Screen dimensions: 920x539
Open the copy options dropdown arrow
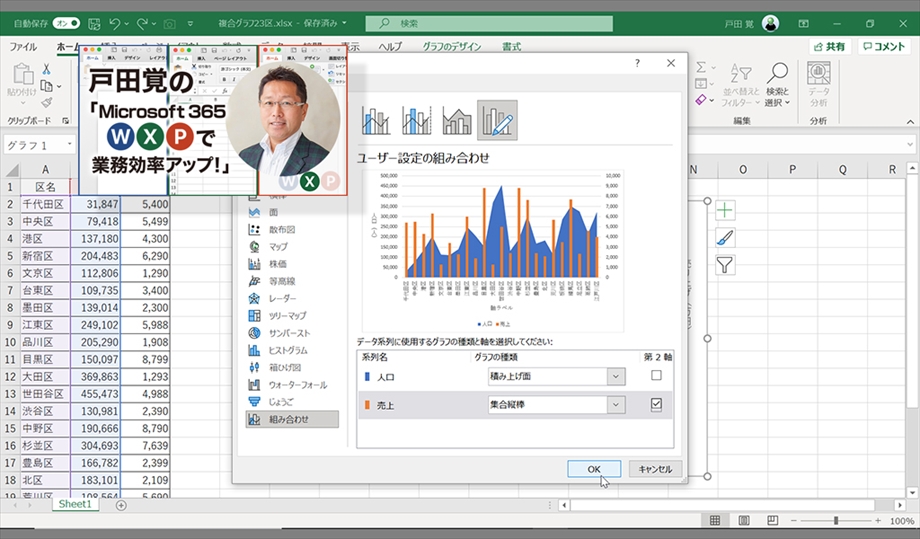tap(59, 87)
